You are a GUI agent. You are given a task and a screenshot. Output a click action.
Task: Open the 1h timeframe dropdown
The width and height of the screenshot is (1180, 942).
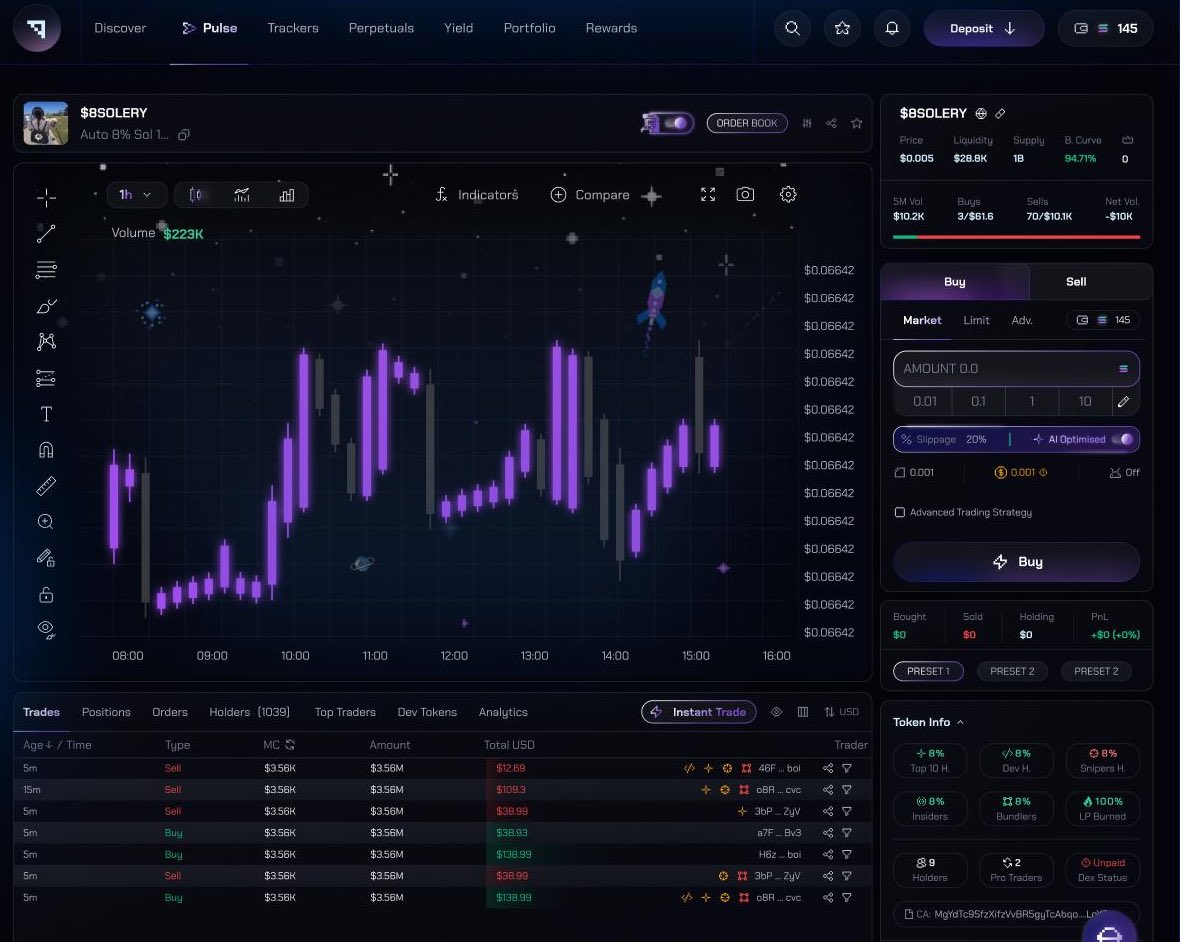[x=136, y=195]
